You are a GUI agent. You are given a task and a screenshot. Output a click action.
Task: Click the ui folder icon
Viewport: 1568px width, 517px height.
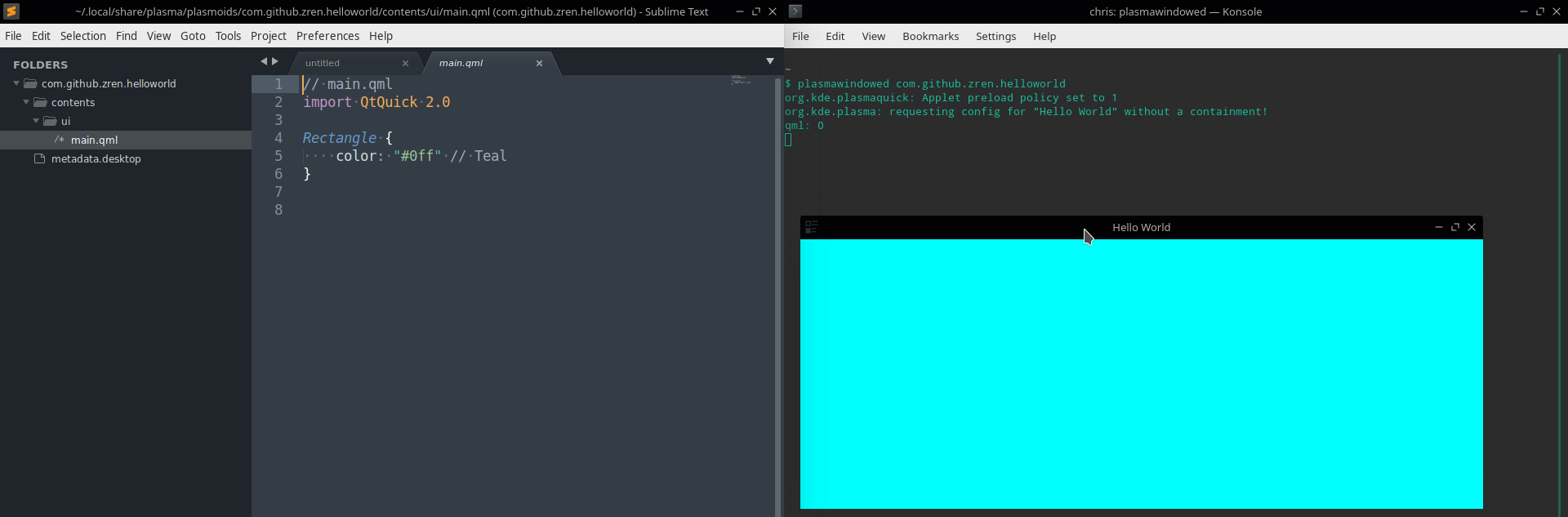(x=50, y=121)
